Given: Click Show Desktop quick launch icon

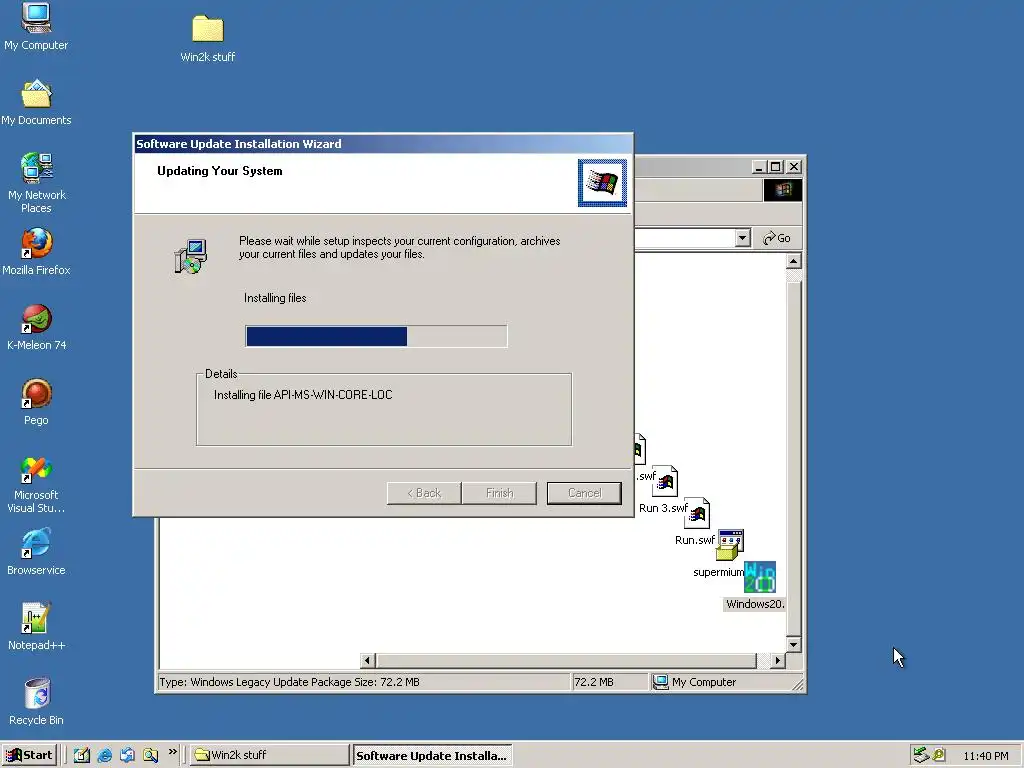Looking at the screenshot, I should [82, 755].
